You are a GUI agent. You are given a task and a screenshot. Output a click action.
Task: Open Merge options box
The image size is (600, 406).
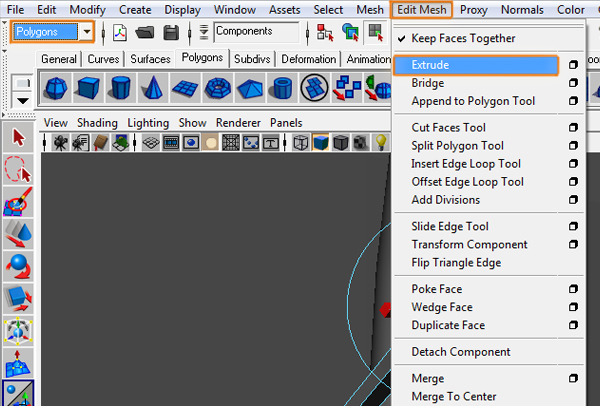pos(573,378)
